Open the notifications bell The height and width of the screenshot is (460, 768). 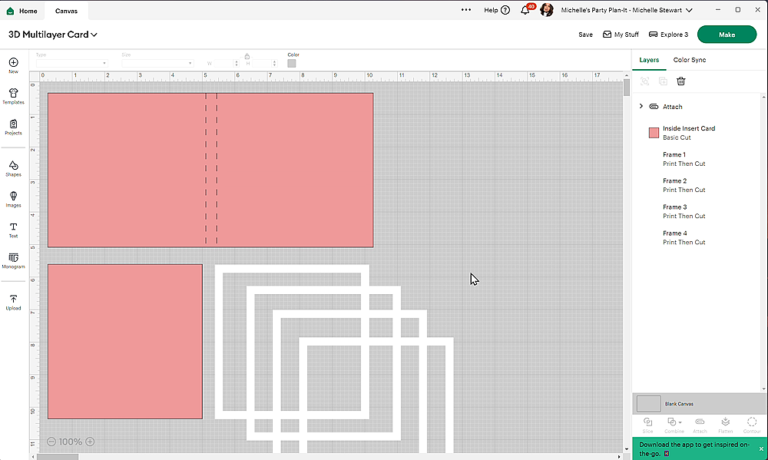(525, 10)
